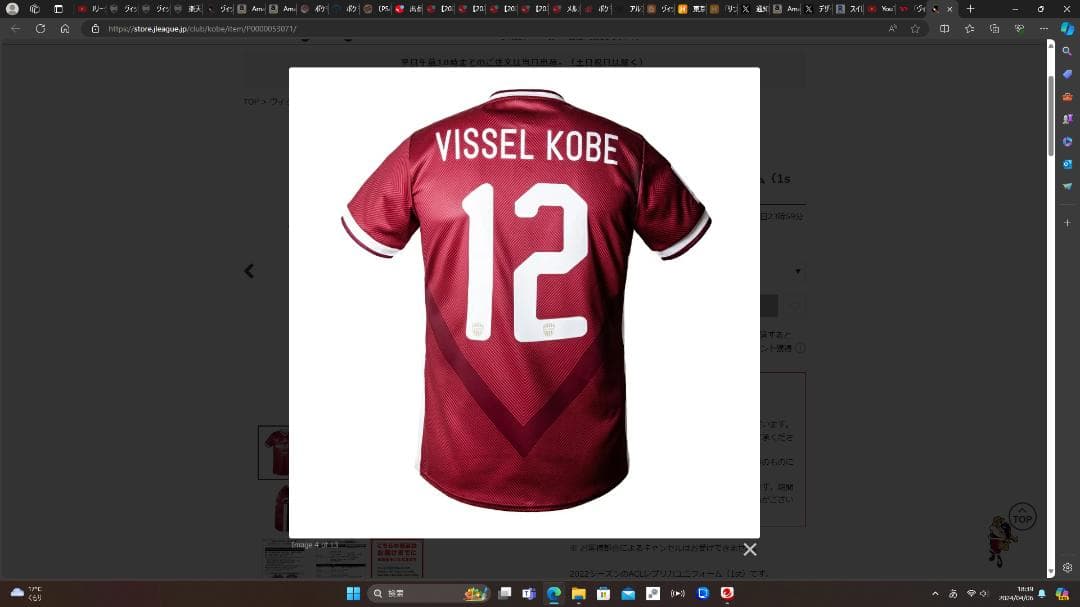
Task: Go to the previous lightbox image
Action: (x=249, y=270)
